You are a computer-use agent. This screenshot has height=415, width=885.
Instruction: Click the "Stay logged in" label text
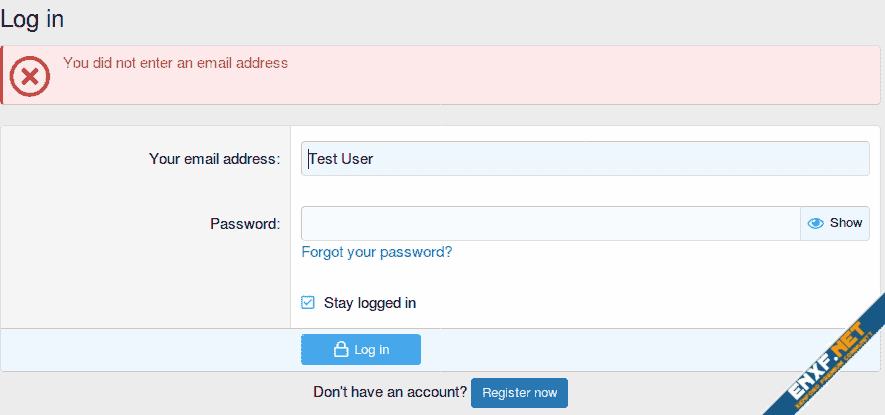tap(369, 303)
